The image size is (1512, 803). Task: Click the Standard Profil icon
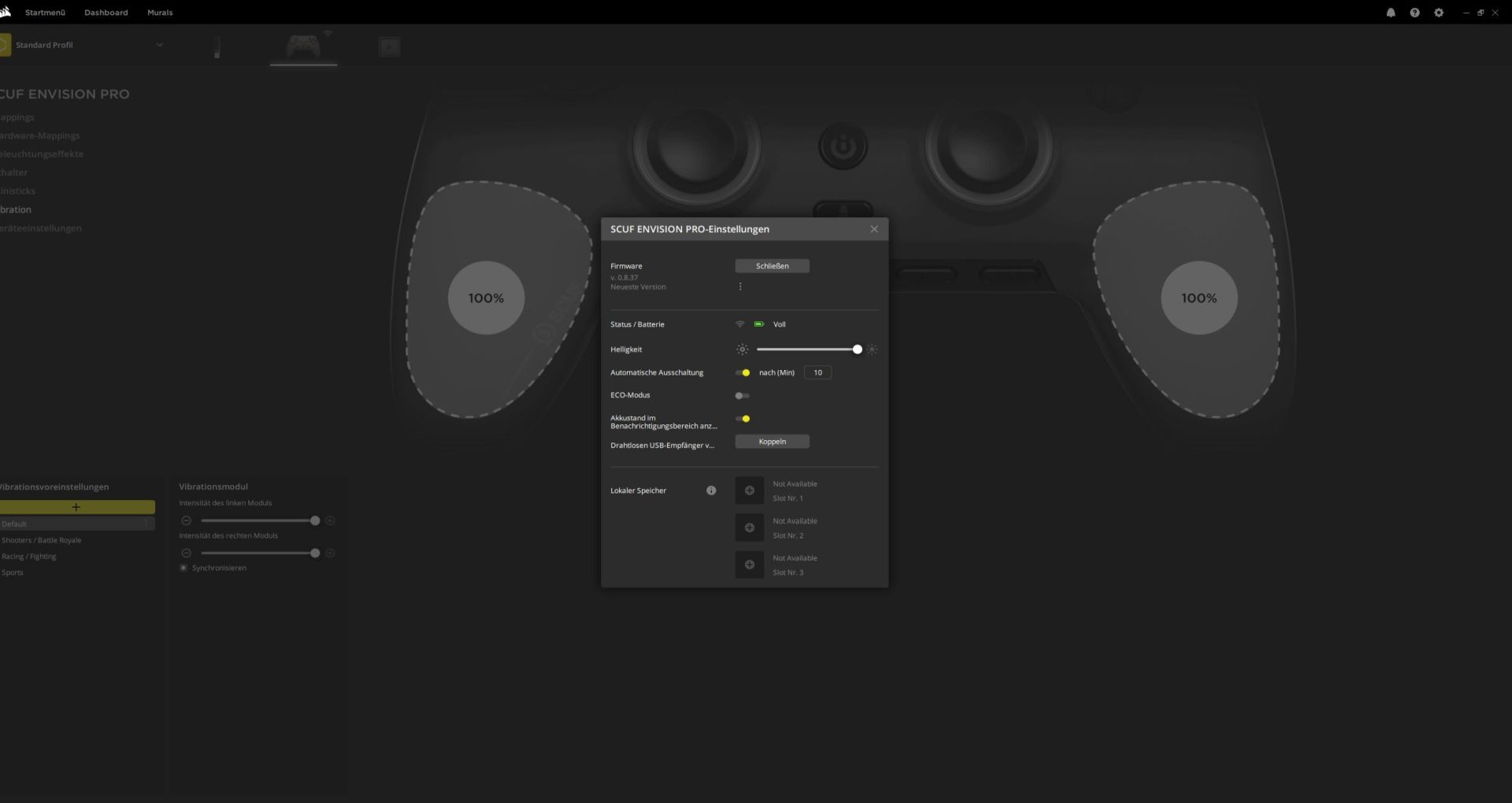tap(5, 45)
